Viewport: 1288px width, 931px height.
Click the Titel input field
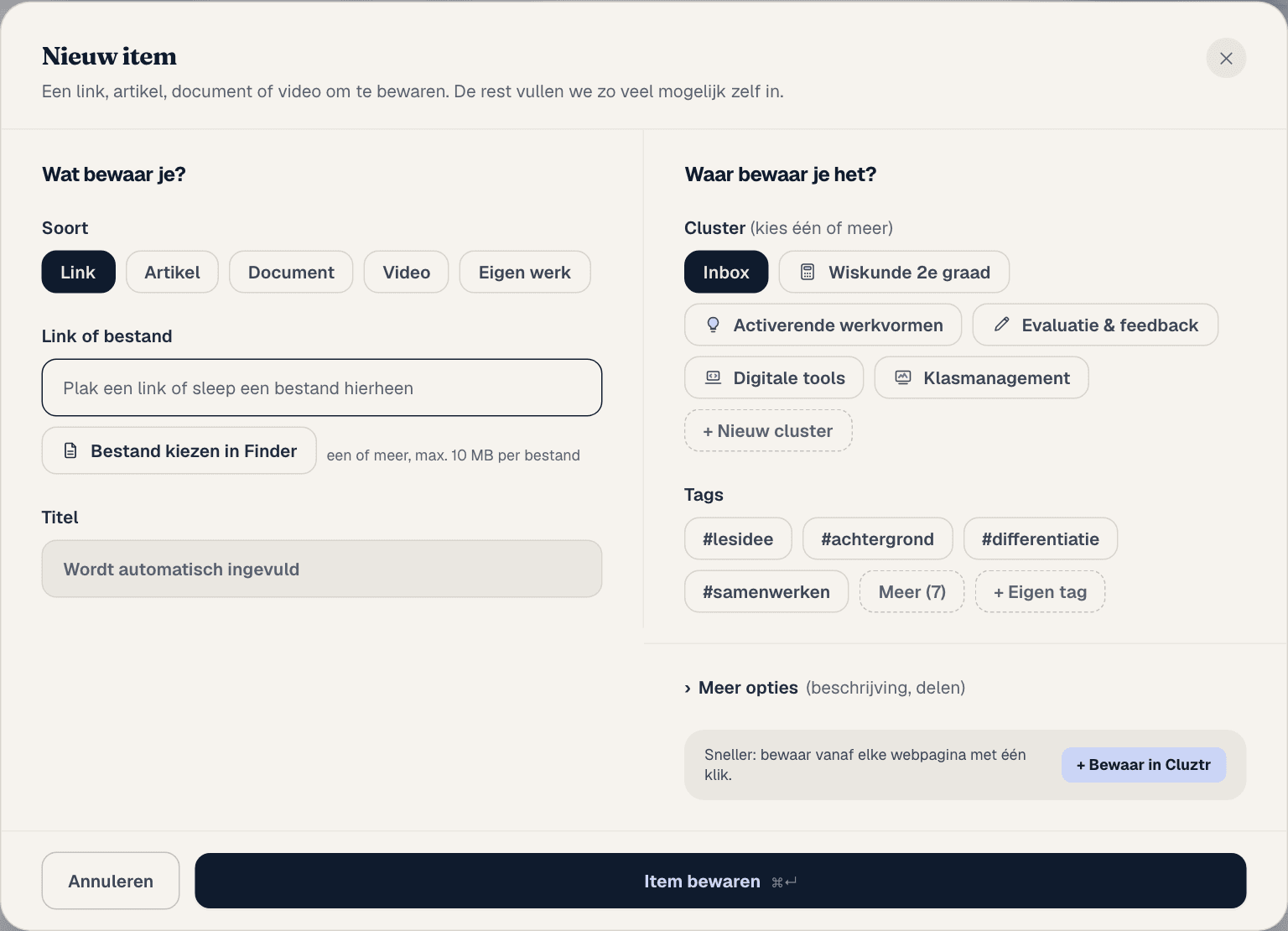[322, 569]
